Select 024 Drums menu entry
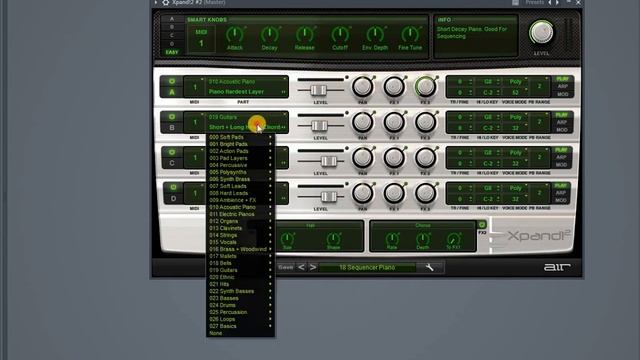The height and width of the screenshot is (360, 640). [x=240, y=305]
